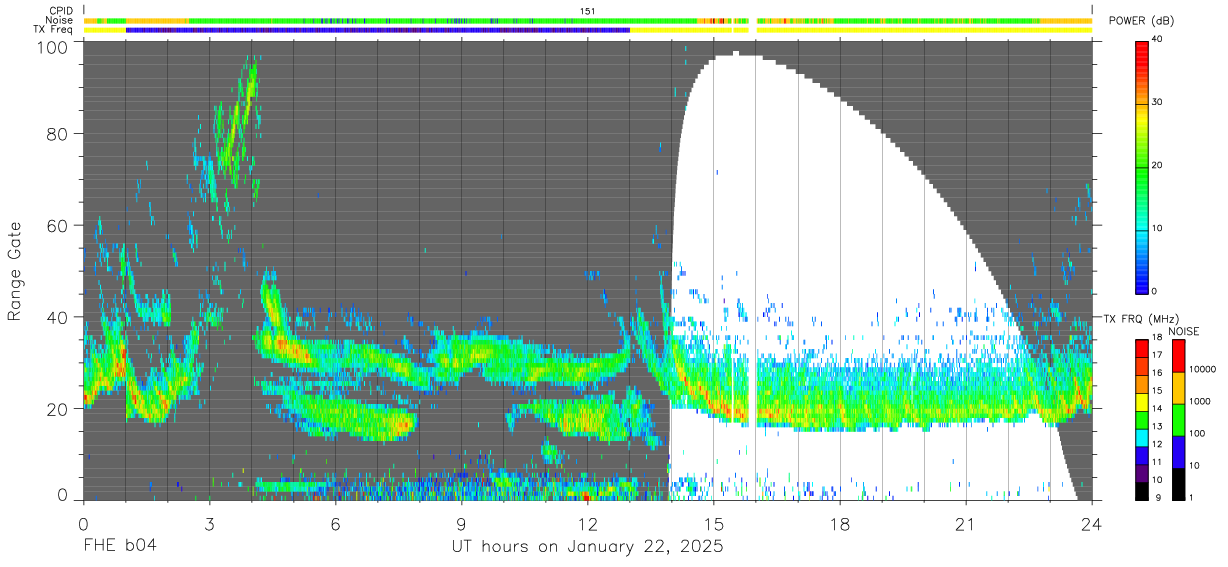Click the 10000 tick on the noise scale

point(1201,367)
